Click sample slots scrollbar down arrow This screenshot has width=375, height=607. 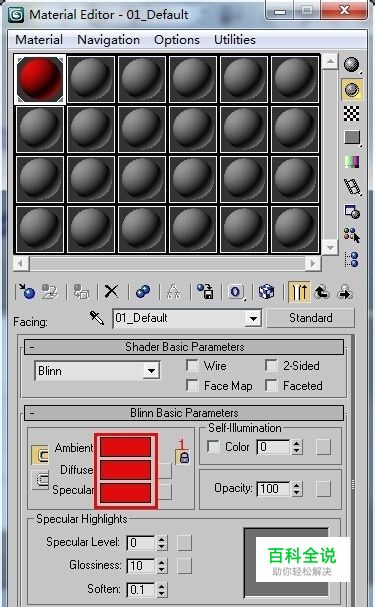[x=330, y=247]
